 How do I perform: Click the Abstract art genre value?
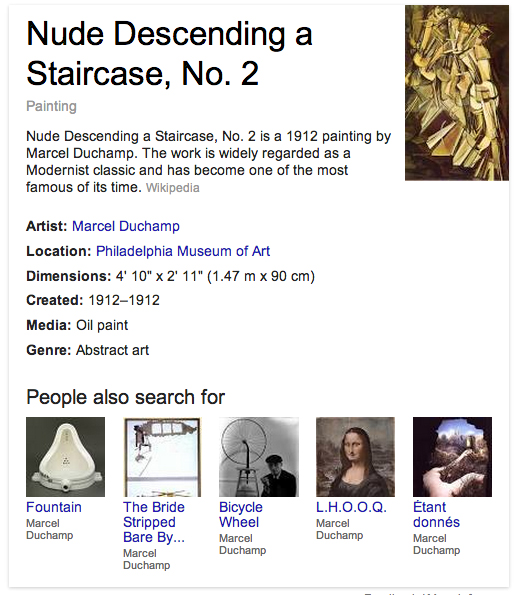(x=112, y=350)
